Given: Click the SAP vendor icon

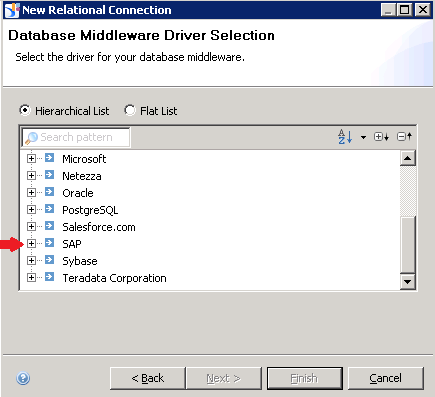Looking at the screenshot, I should pos(49,243).
